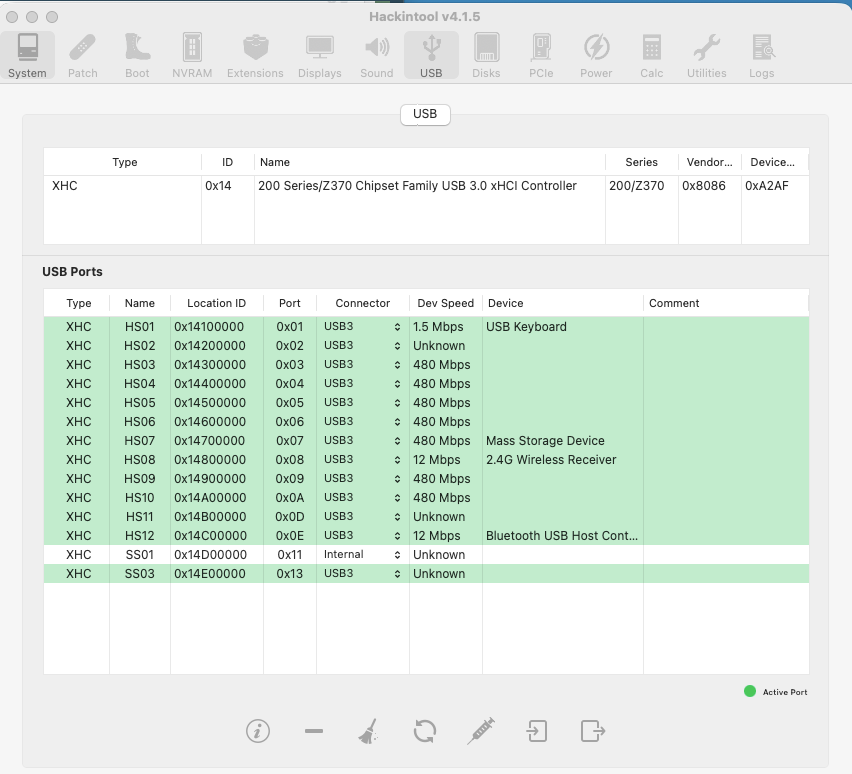Switch to the Disks tab
This screenshot has width=852, height=774.
click(486, 56)
